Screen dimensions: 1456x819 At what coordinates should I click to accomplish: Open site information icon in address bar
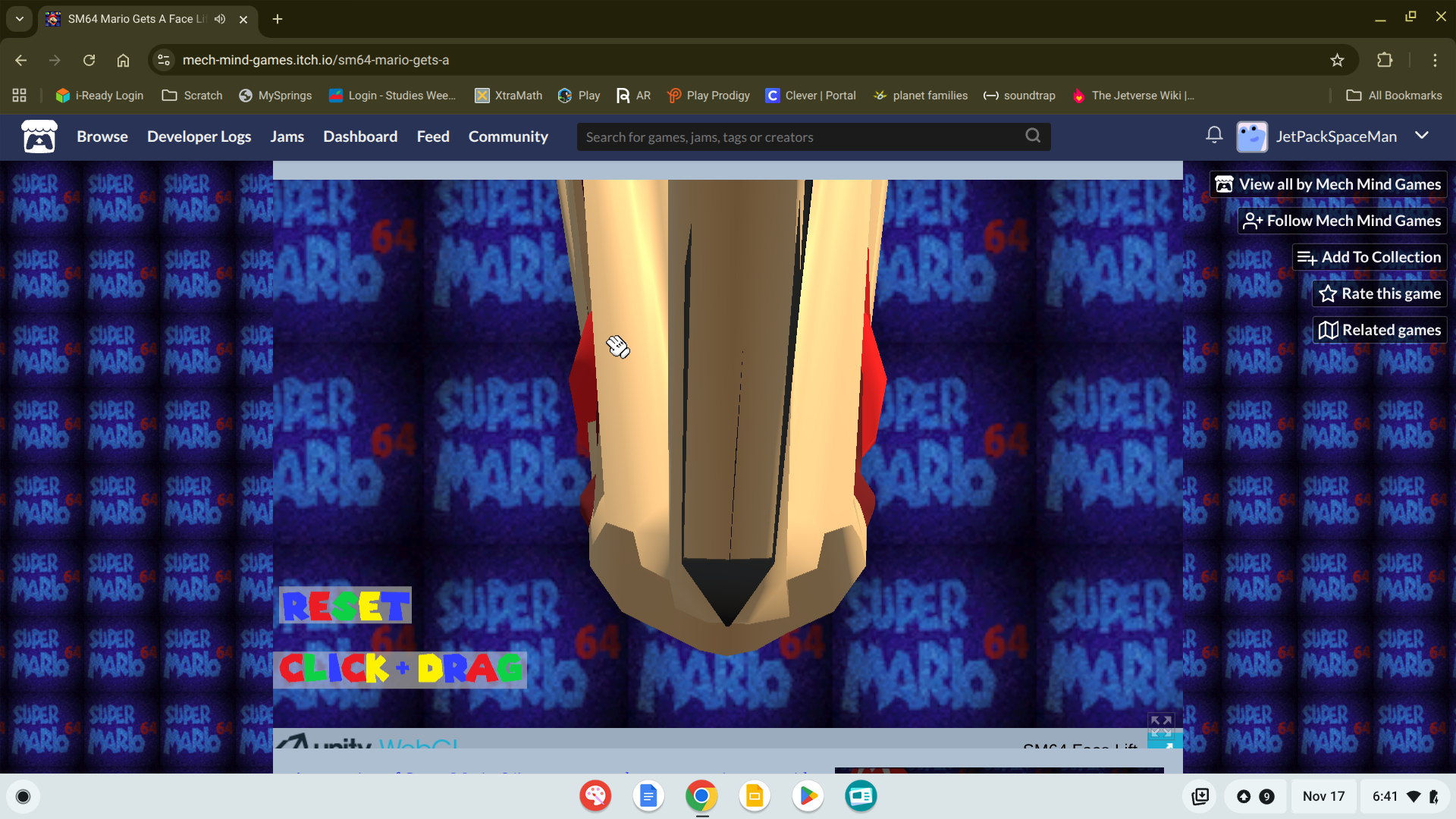tap(164, 60)
